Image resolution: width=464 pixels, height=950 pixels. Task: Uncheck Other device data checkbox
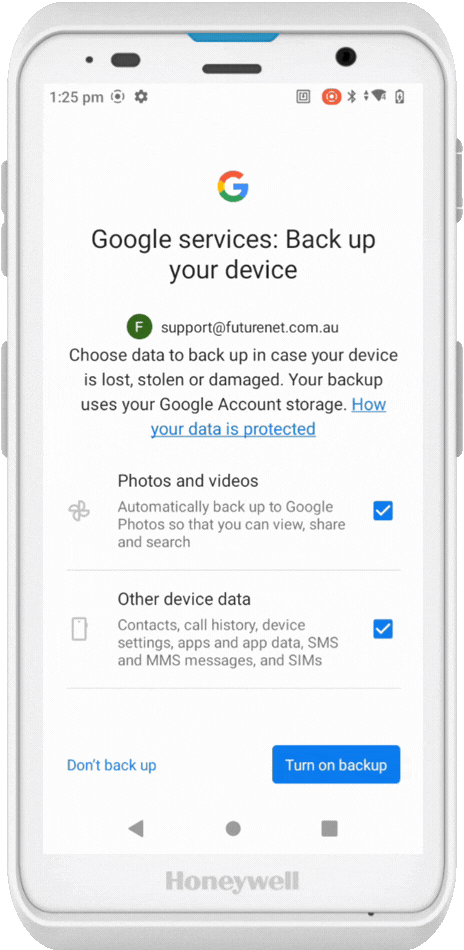pos(383,629)
